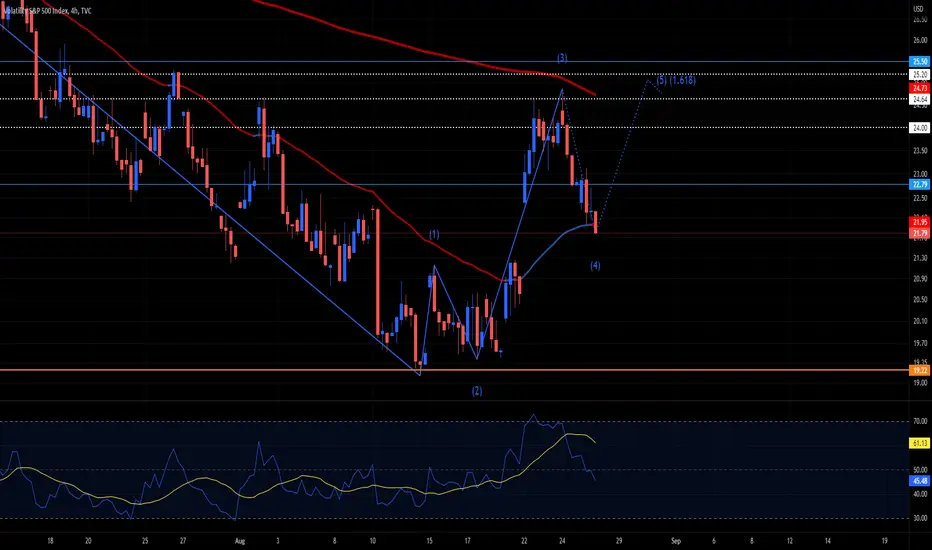932x550 pixels.
Task: Click the Aug label on time axis
Action: [240, 541]
